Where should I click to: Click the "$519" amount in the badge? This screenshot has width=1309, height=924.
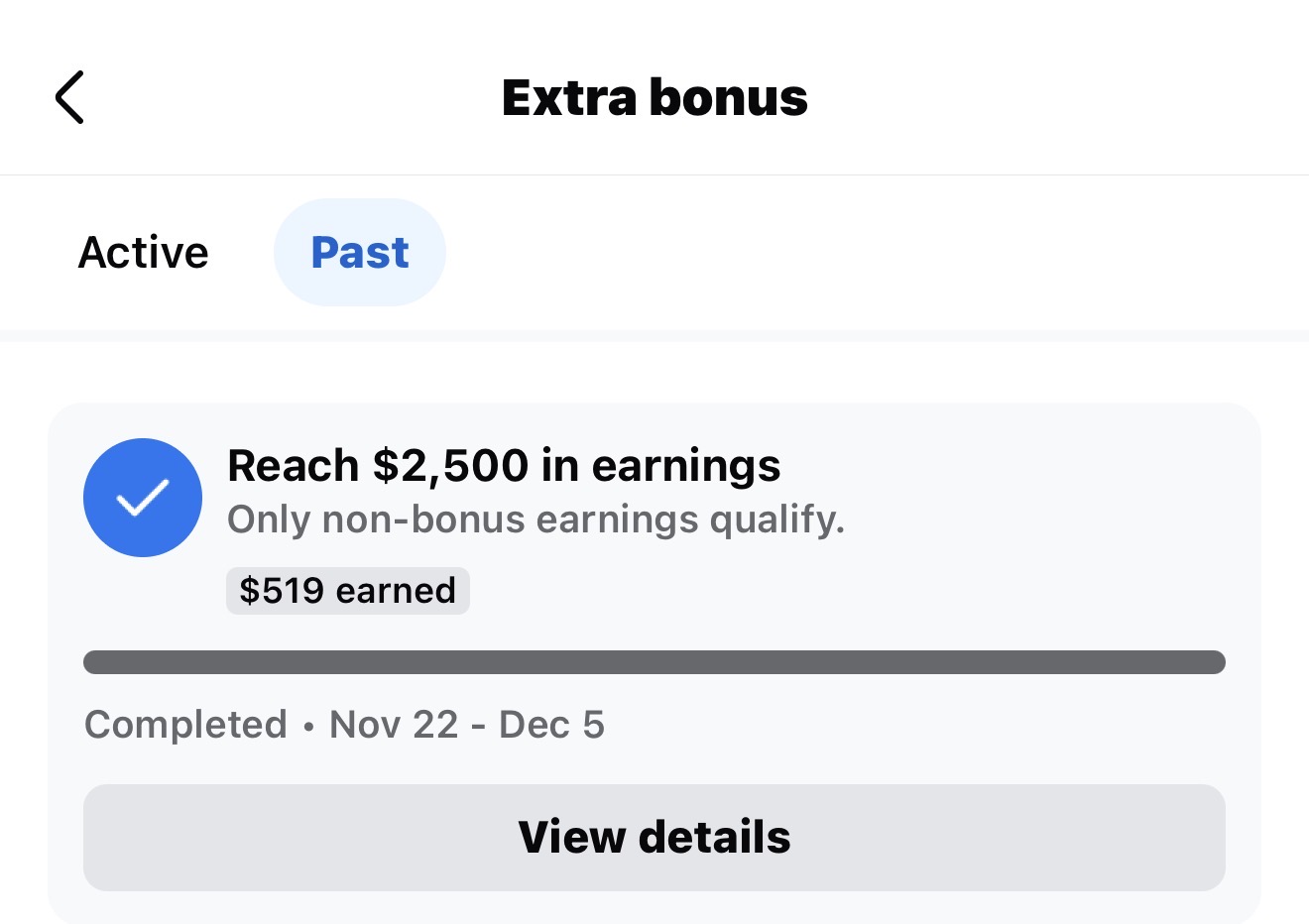point(282,591)
